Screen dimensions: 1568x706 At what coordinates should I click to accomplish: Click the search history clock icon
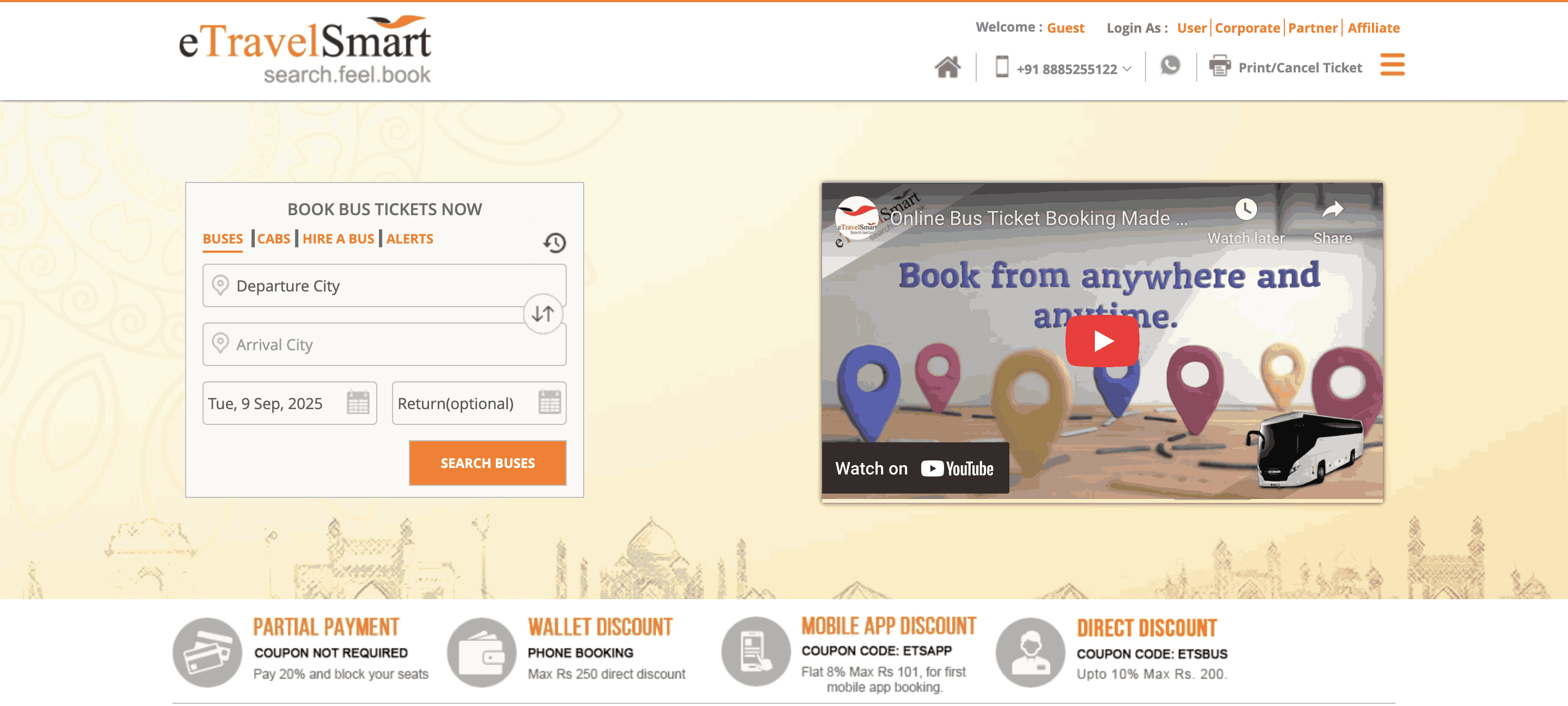pyautogui.click(x=554, y=242)
